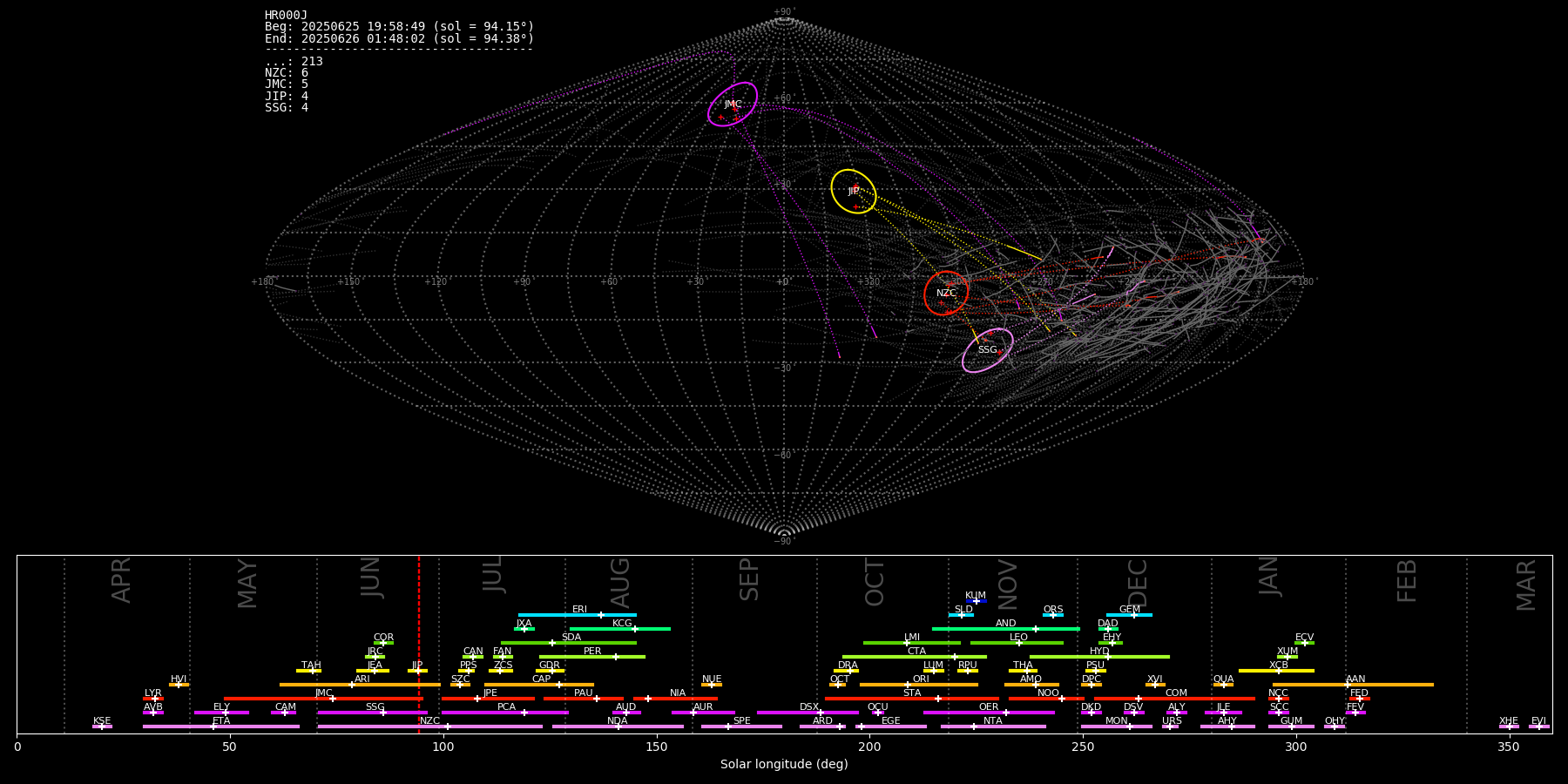Image resolution: width=1568 pixels, height=784 pixels.
Task: Select the KCG shower bar in timeline
Action: pyautogui.click(x=619, y=629)
